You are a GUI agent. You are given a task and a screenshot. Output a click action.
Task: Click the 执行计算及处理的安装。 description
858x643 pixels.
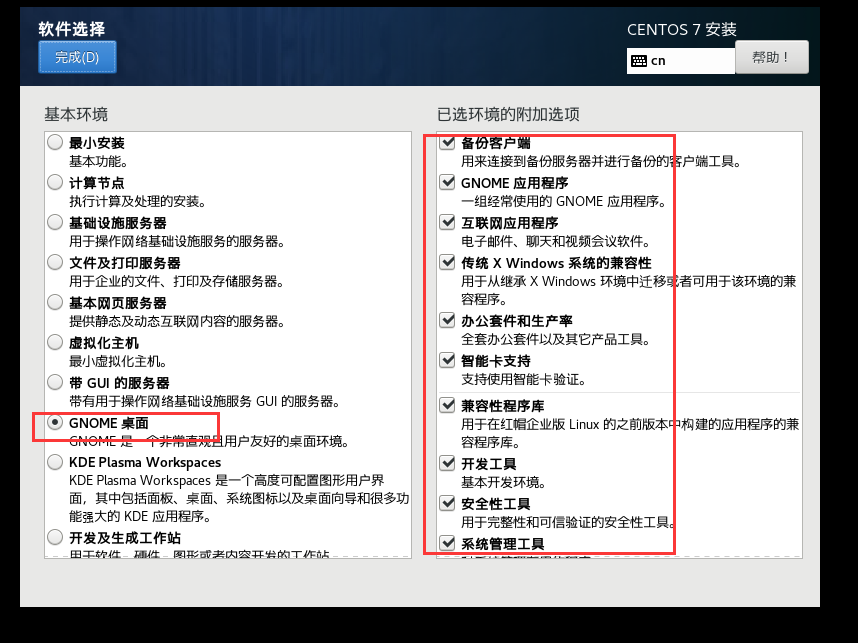(x=138, y=201)
